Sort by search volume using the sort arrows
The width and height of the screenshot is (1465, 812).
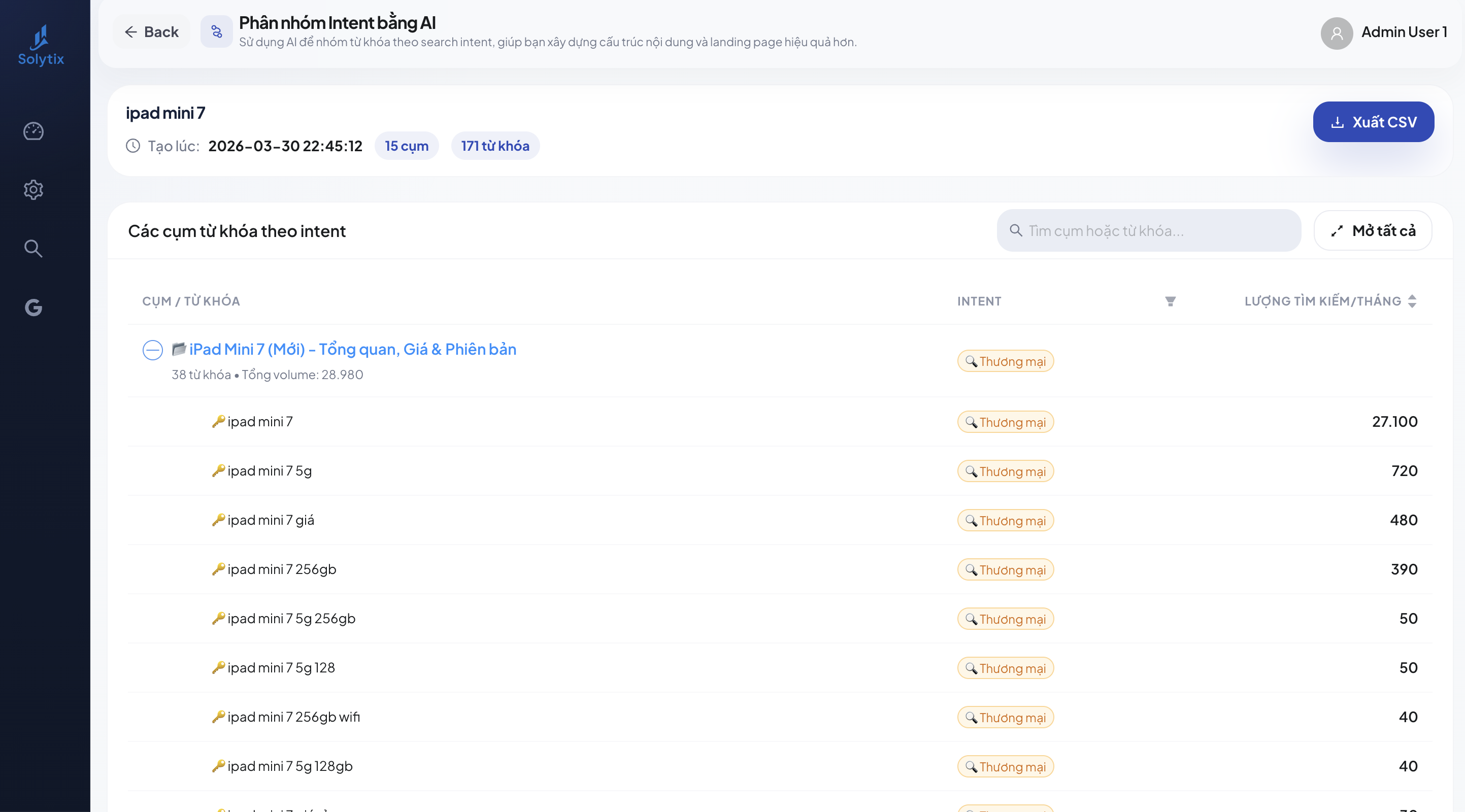[x=1413, y=301]
